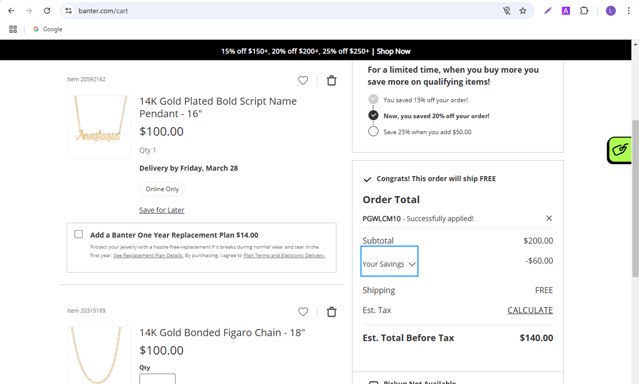Open the Google bookmark
Image resolution: width=639 pixels, height=384 pixels.
(x=48, y=29)
